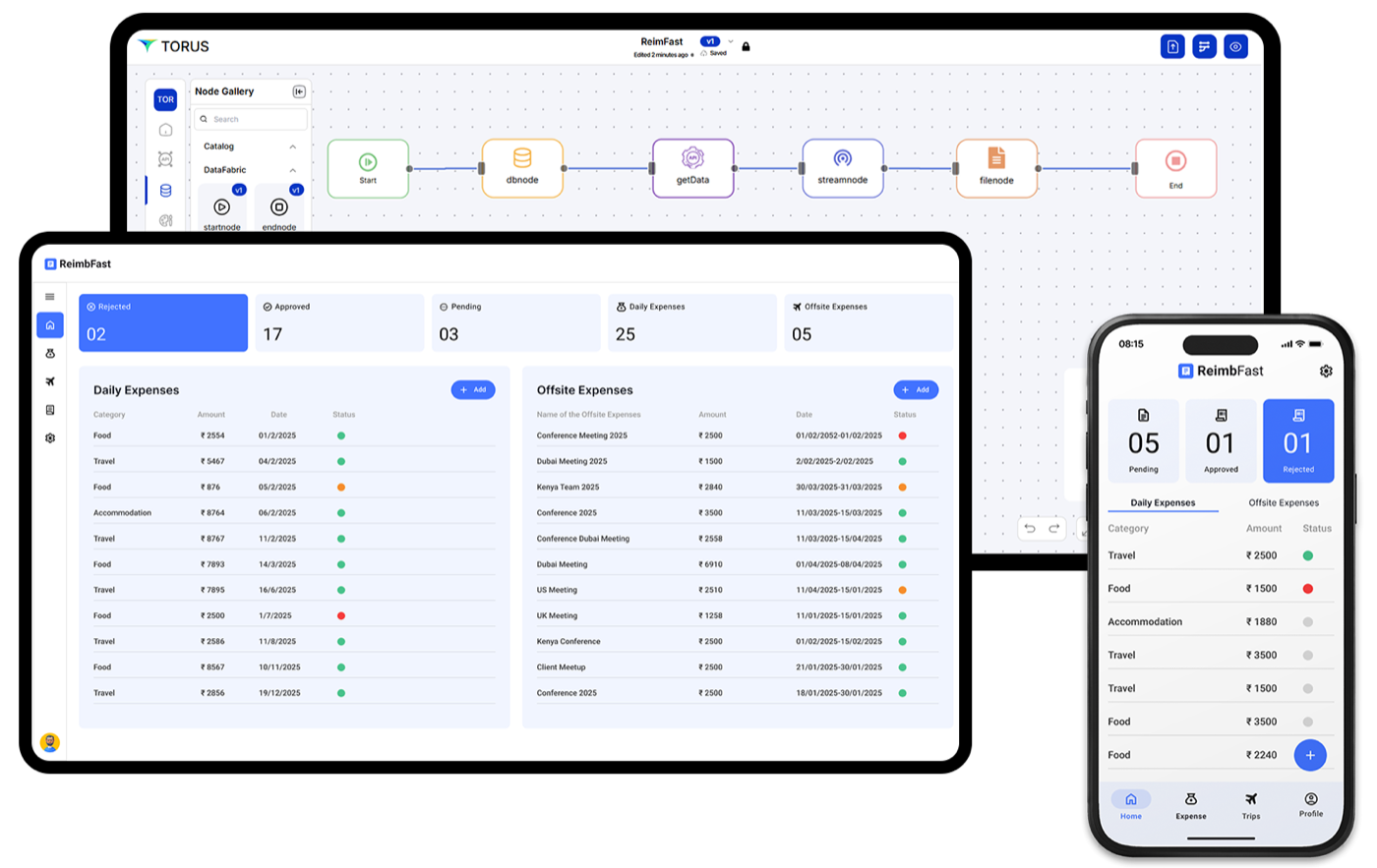
Task: Click the undo arrow on Torus canvas
Action: [1030, 528]
